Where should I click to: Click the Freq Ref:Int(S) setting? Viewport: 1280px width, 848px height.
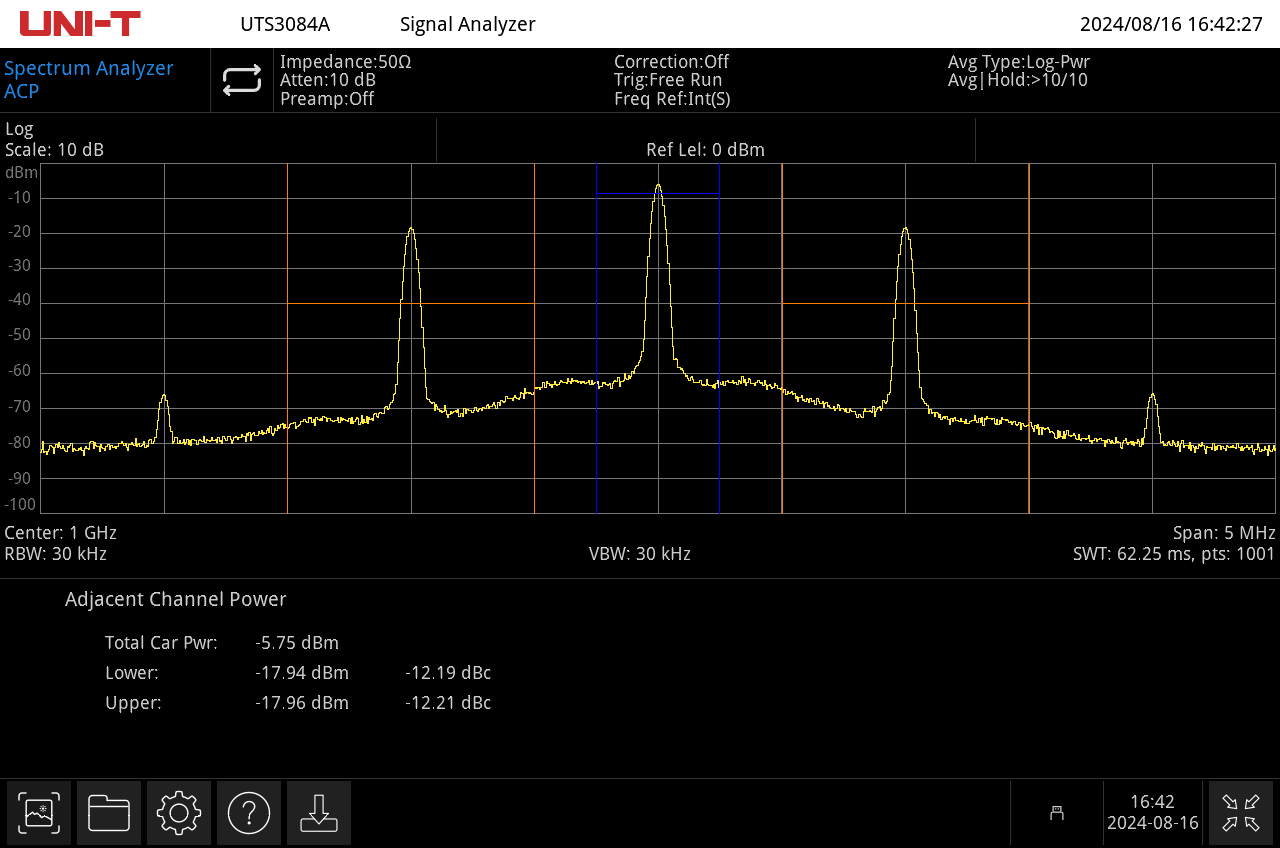(672, 99)
